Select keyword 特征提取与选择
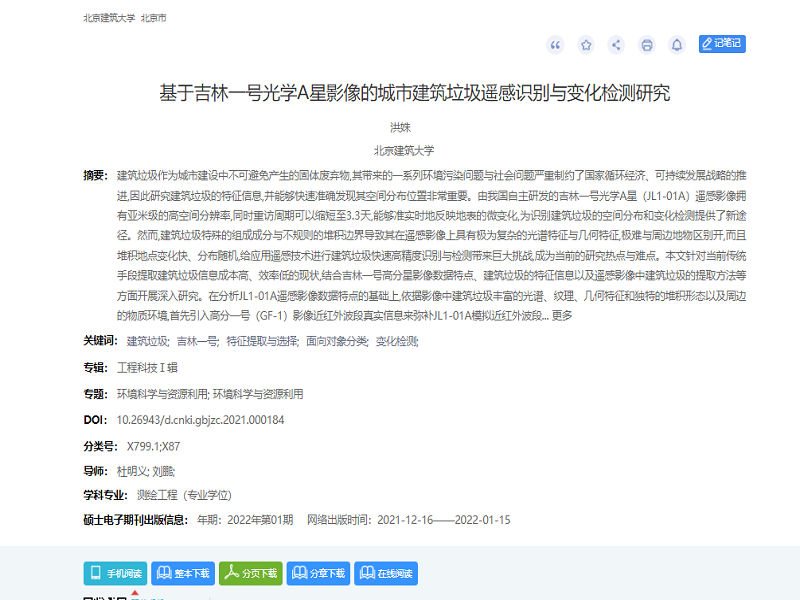800x600 pixels. (261, 342)
